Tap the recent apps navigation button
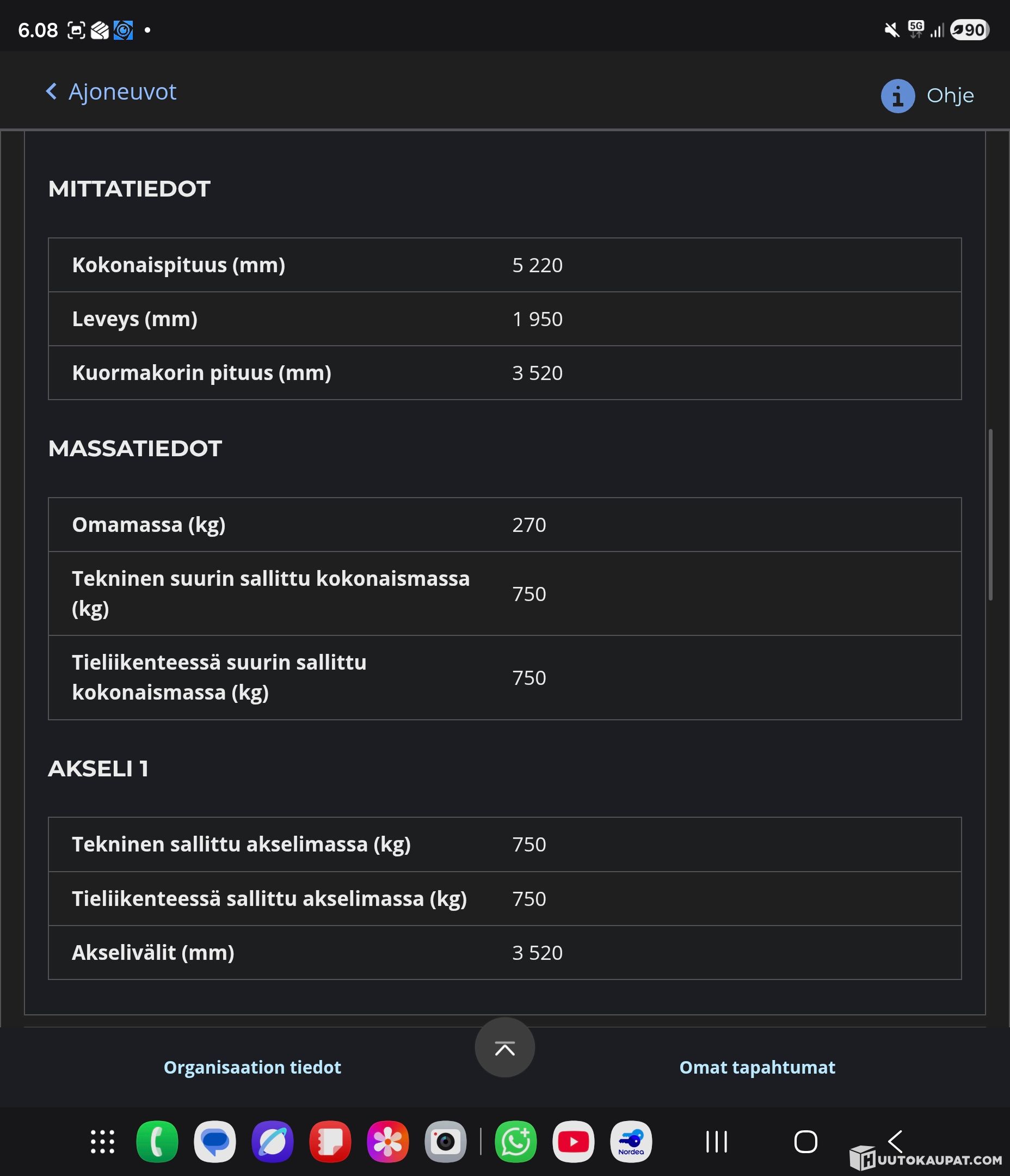Screen dimensions: 1010x1176 tap(716, 1141)
